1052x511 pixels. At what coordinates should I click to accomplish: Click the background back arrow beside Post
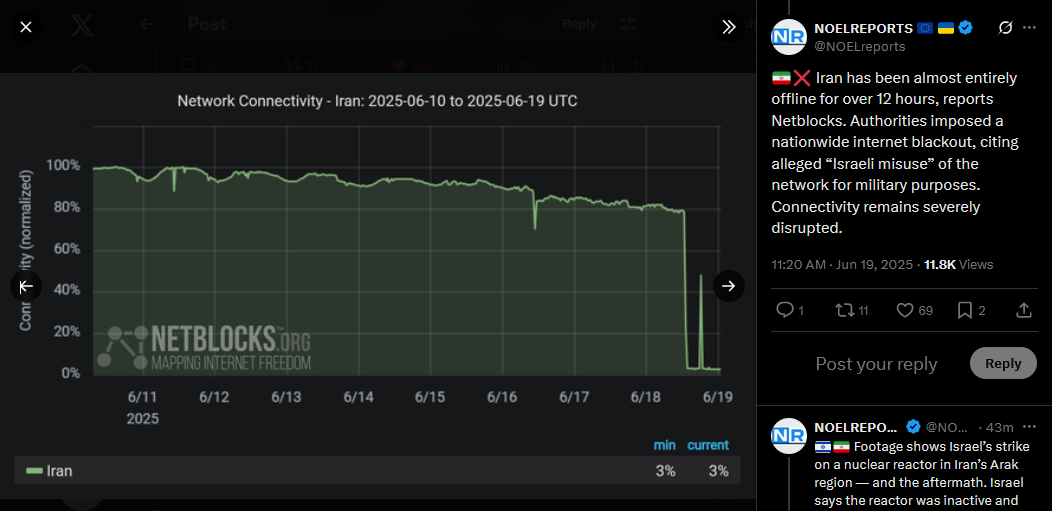tap(146, 24)
